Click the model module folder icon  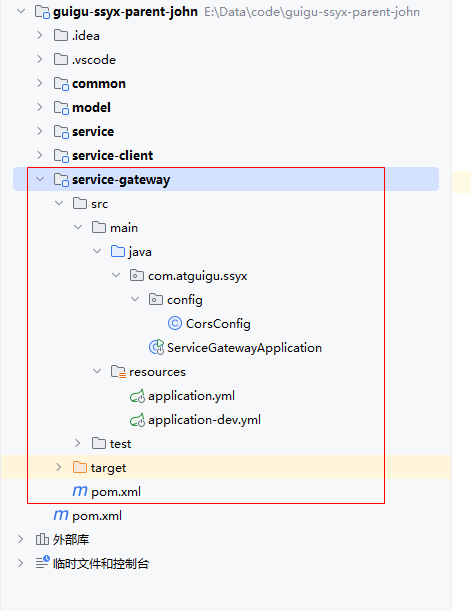[x=61, y=108]
